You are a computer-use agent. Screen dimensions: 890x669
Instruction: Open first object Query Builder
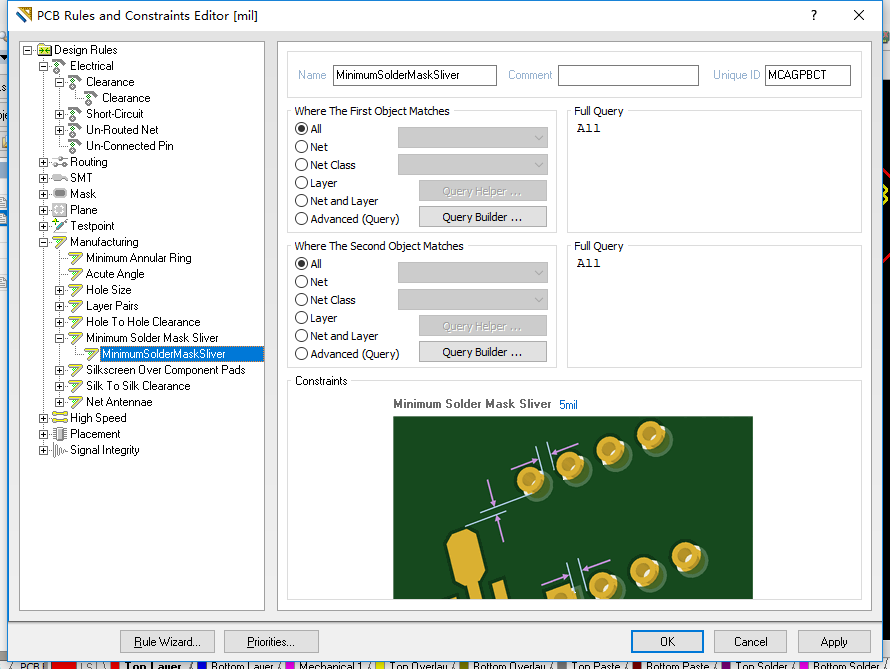pyautogui.click(x=482, y=217)
